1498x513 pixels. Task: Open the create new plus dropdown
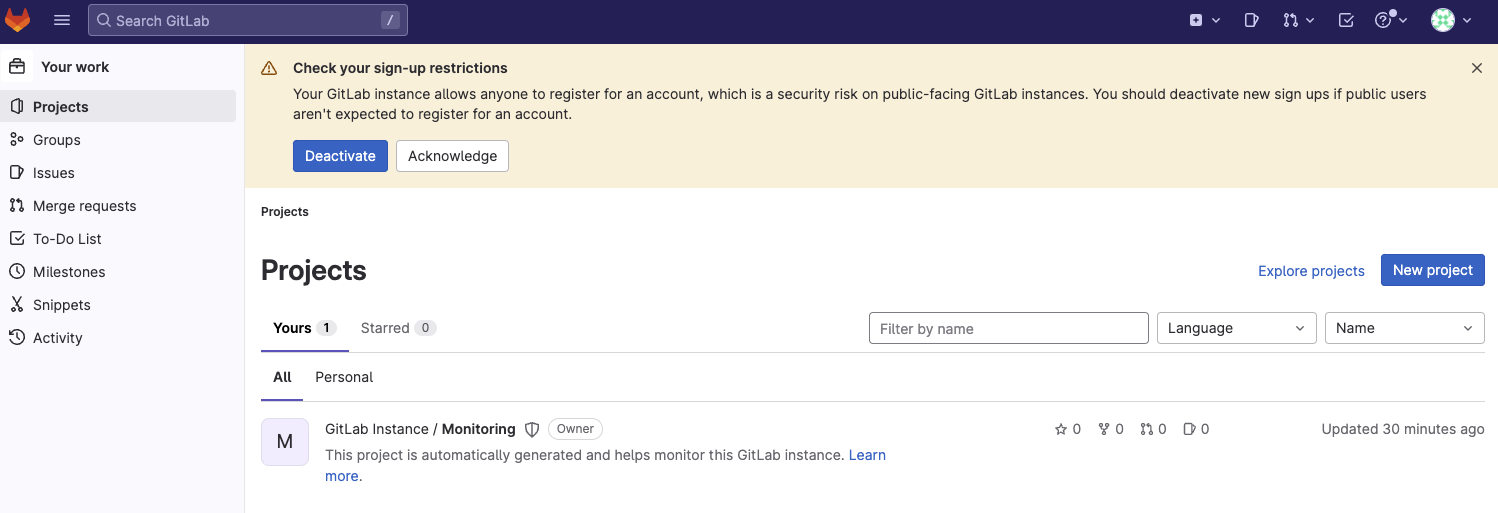click(1205, 20)
